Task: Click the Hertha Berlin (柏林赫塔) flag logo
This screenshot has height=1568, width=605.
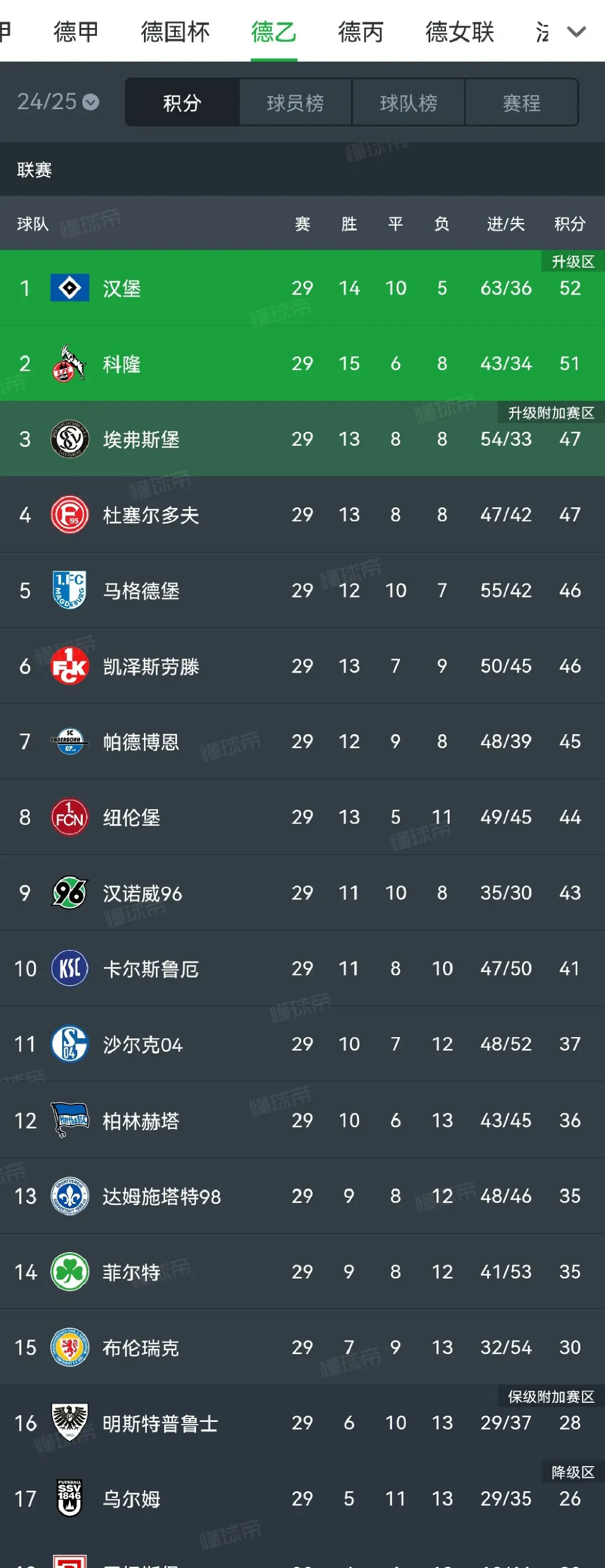Action: [x=69, y=1119]
